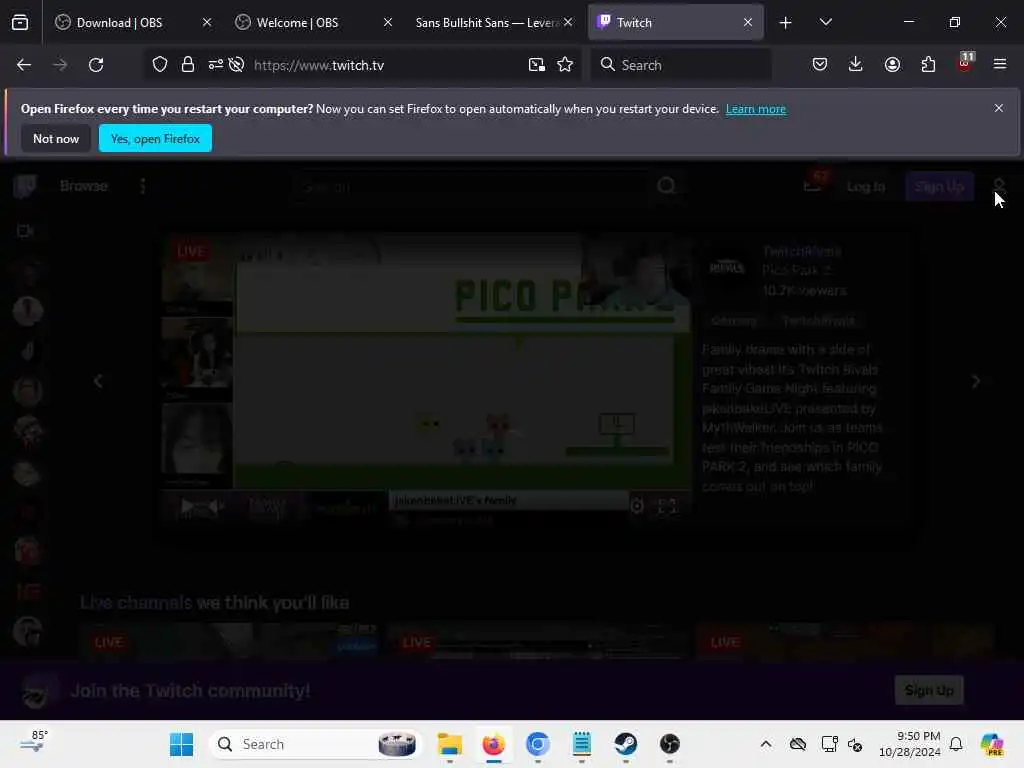This screenshot has width=1024, height=768.
Task: Open Twitch Browse page
Action: (x=84, y=186)
